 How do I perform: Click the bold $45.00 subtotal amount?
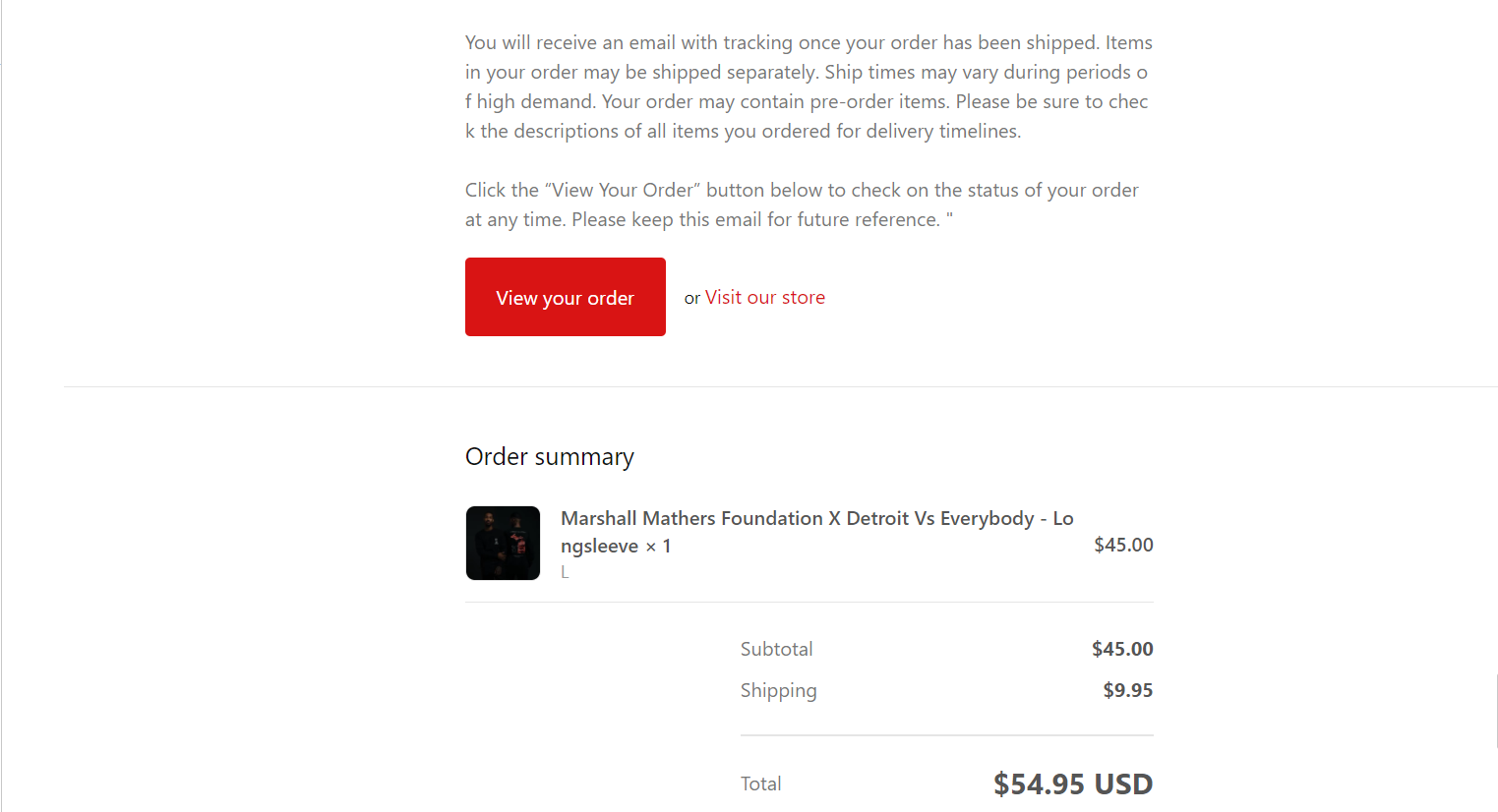click(x=1122, y=649)
